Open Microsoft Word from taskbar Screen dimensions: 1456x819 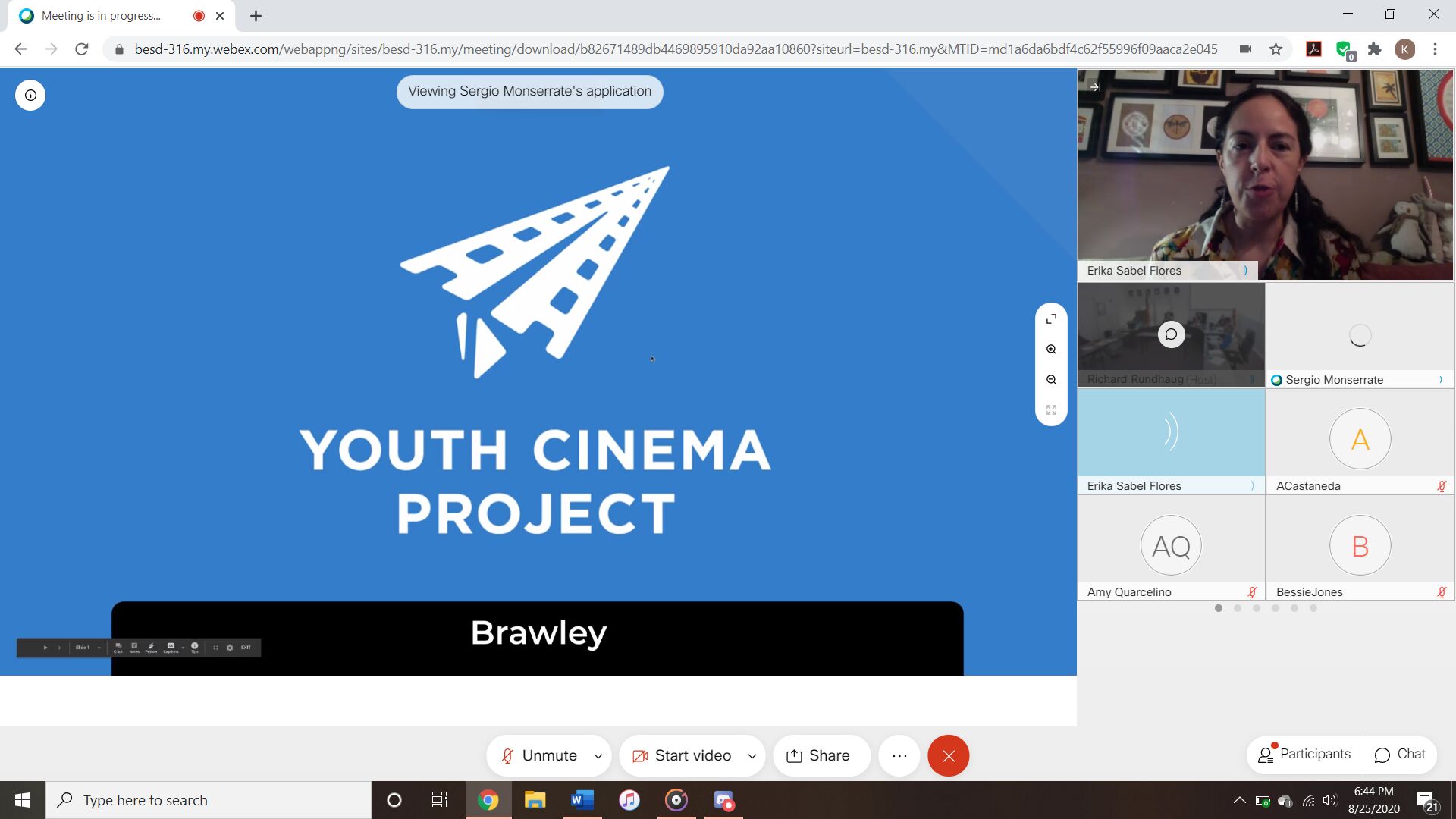tap(582, 800)
